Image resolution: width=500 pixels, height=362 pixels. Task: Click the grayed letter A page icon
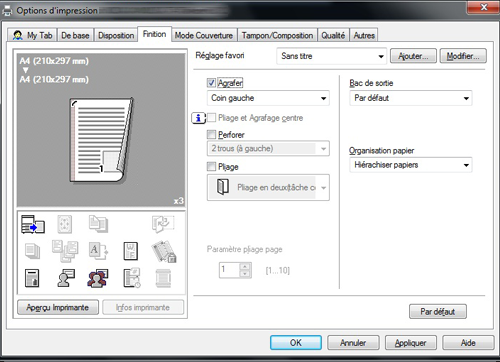[98, 251]
